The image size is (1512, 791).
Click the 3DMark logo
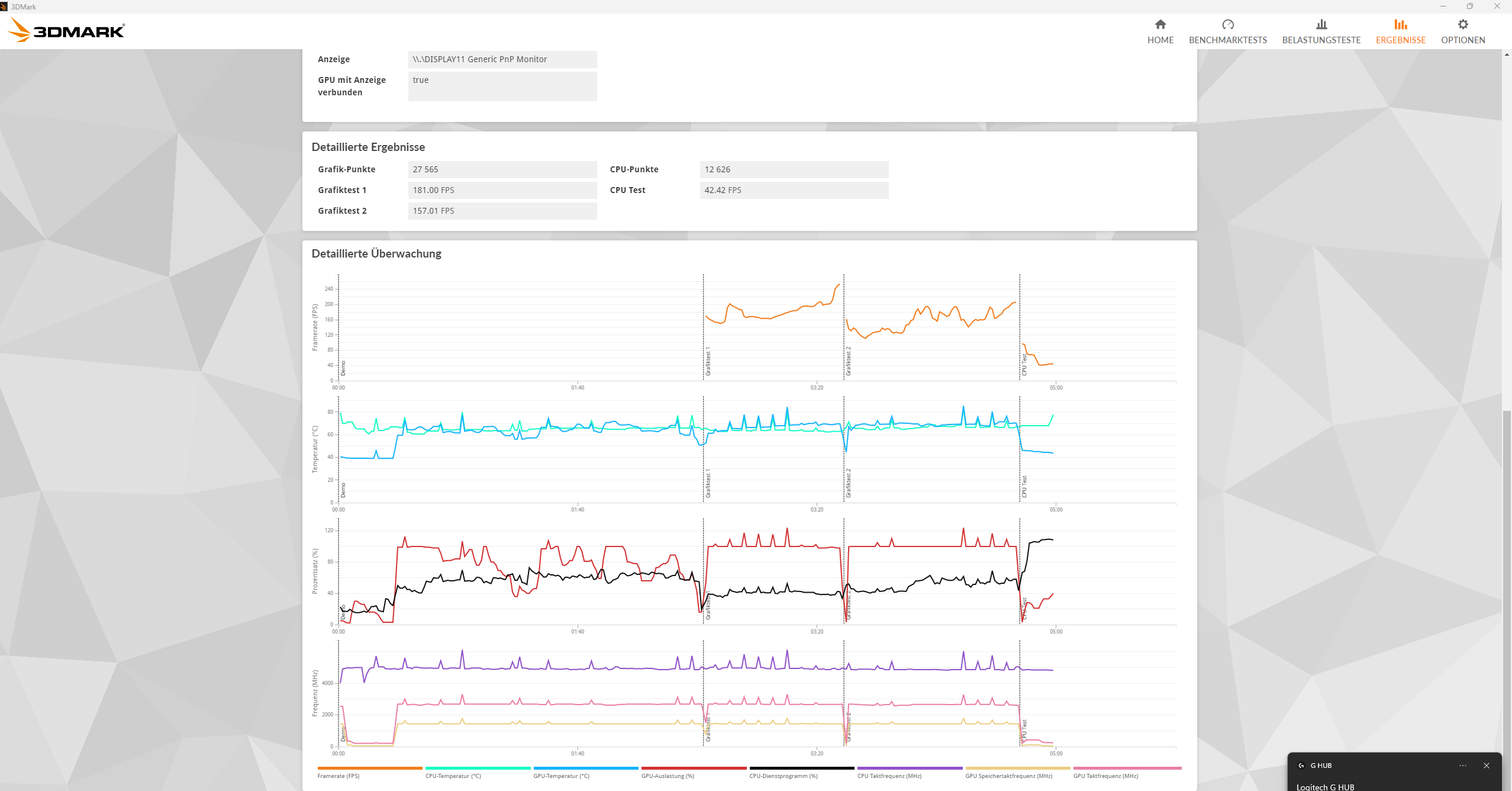coord(67,30)
